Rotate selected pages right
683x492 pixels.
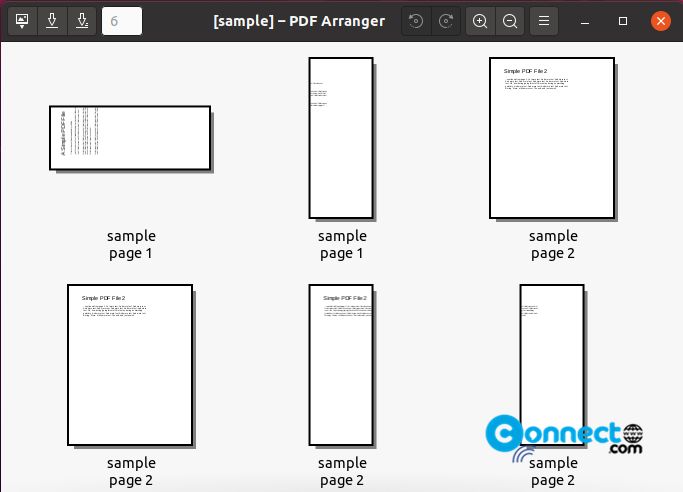click(x=446, y=21)
